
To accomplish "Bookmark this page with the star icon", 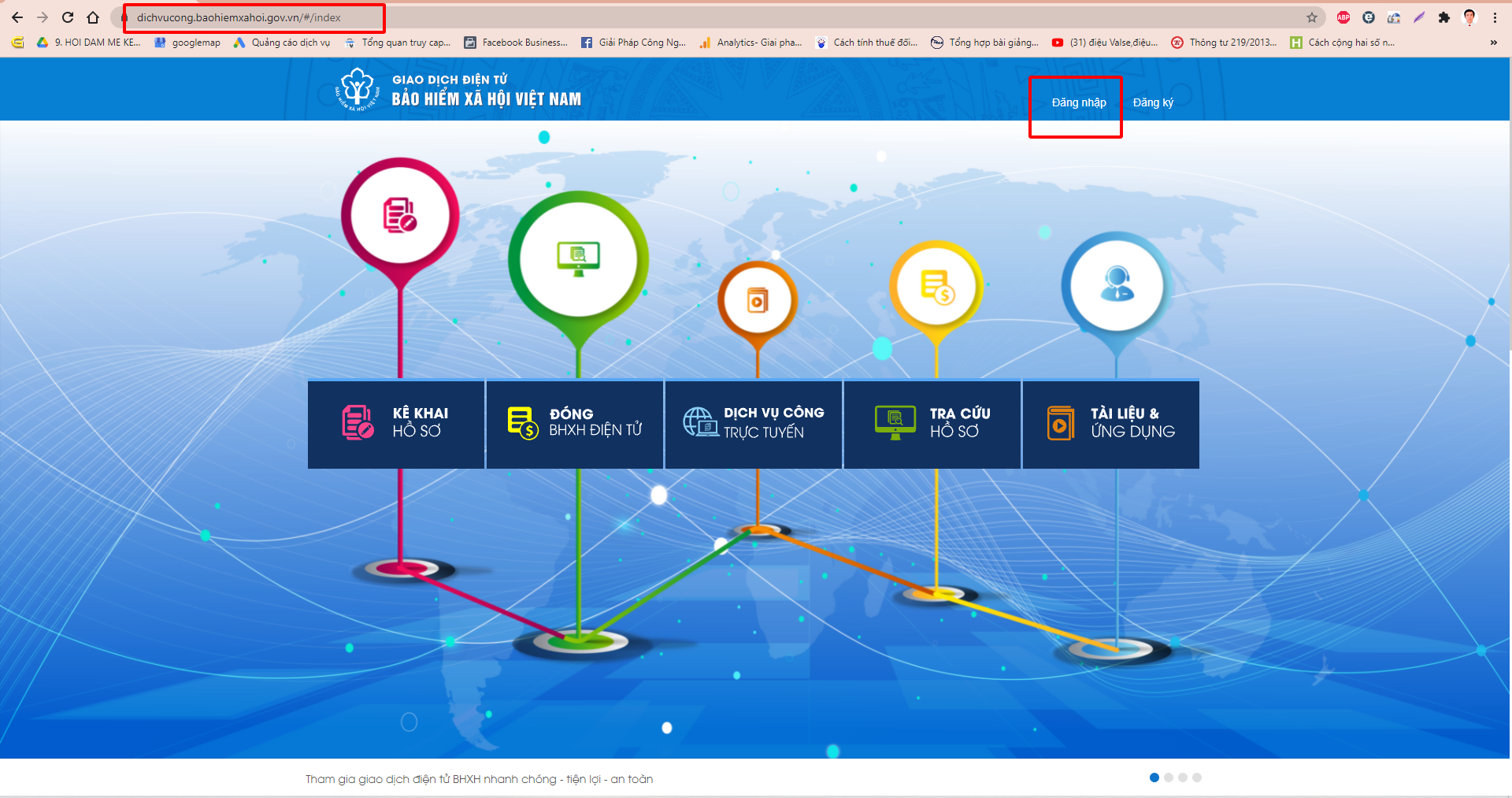I will pyautogui.click(x=1312, y=17).
